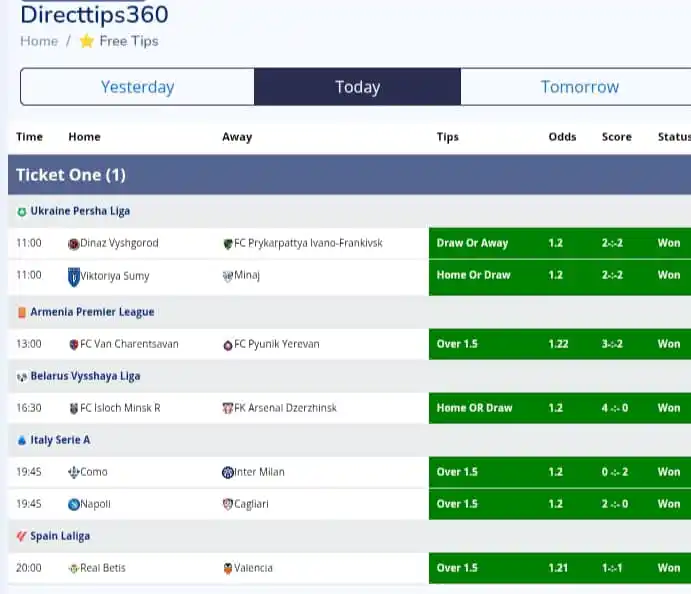Click the Minaj team crest
This screenshot has width=691, height=594.
click(227, 276)
